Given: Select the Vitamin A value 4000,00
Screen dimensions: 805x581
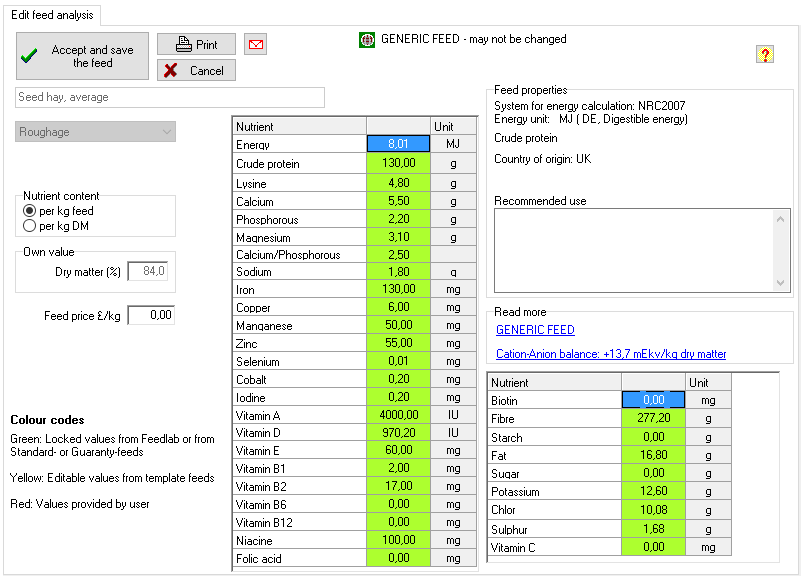Looking at the screenshot, I should click(x=398, y=415).
